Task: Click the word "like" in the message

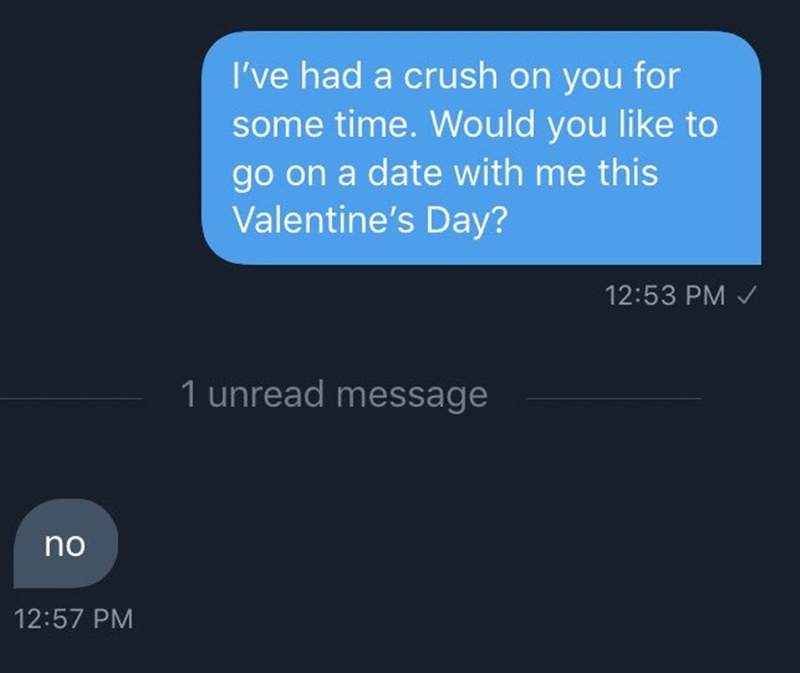Action: (x=646, y=125)
